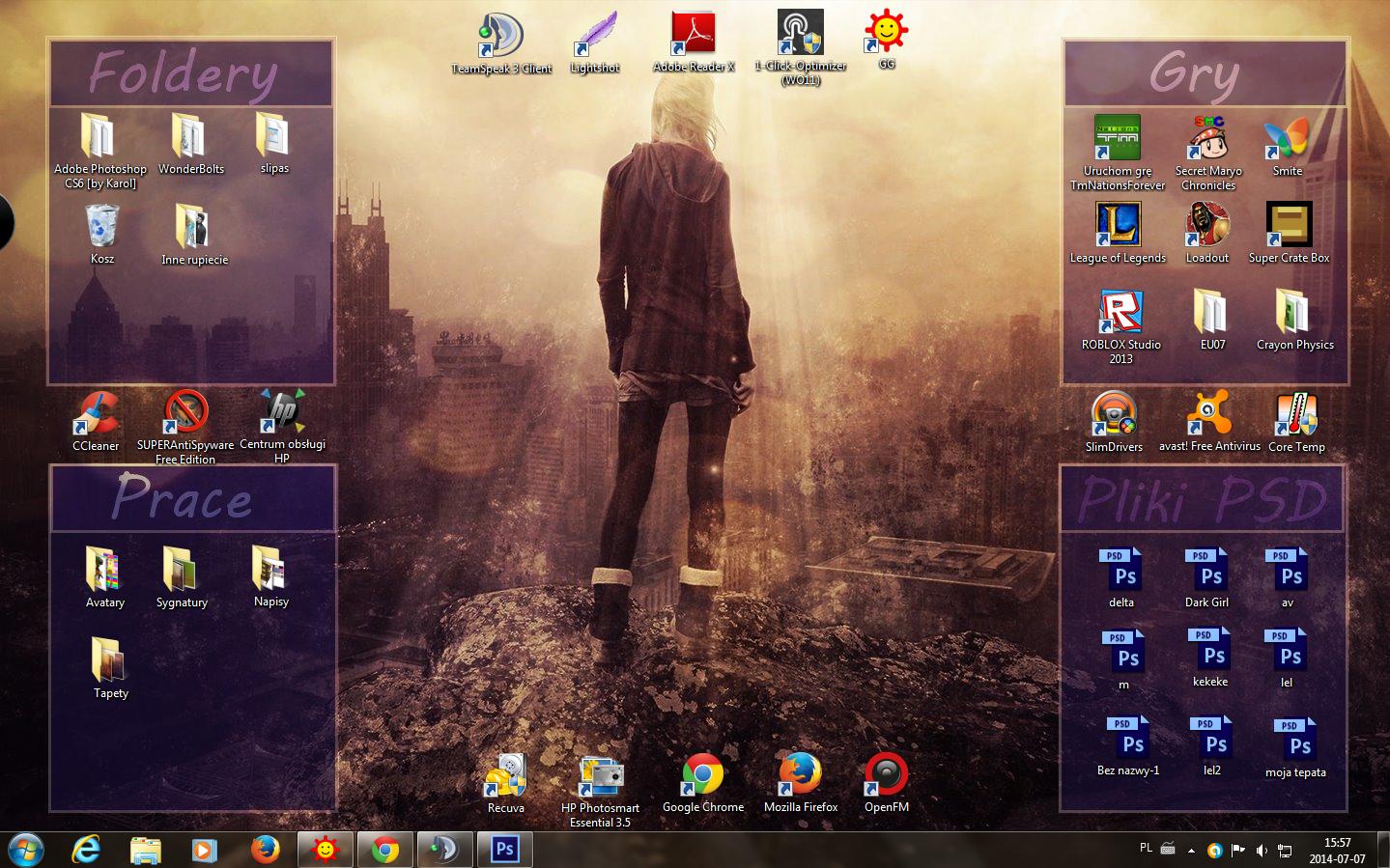The width and height of the screenshot is (1390, 868).
Task: Click the avast tray icon
Action: (x=1214, y=851)
